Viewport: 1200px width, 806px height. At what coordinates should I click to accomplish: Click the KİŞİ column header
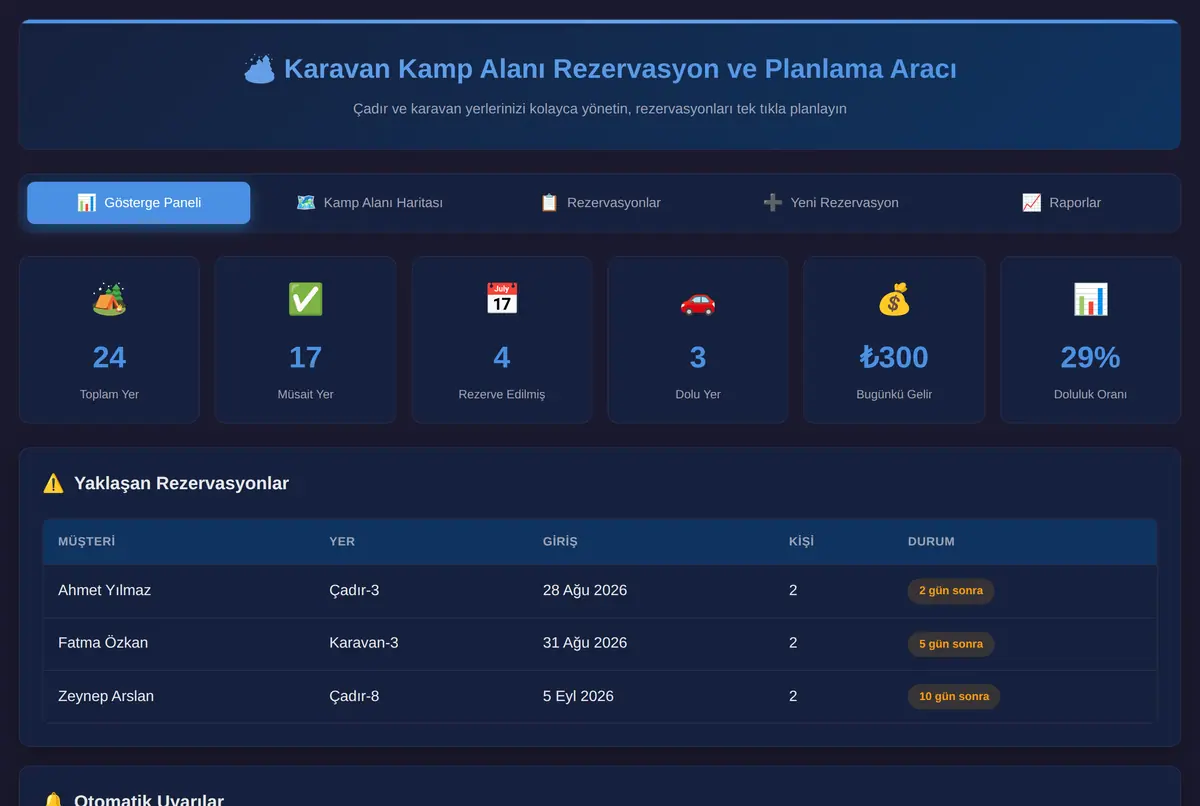click(801, 542)
